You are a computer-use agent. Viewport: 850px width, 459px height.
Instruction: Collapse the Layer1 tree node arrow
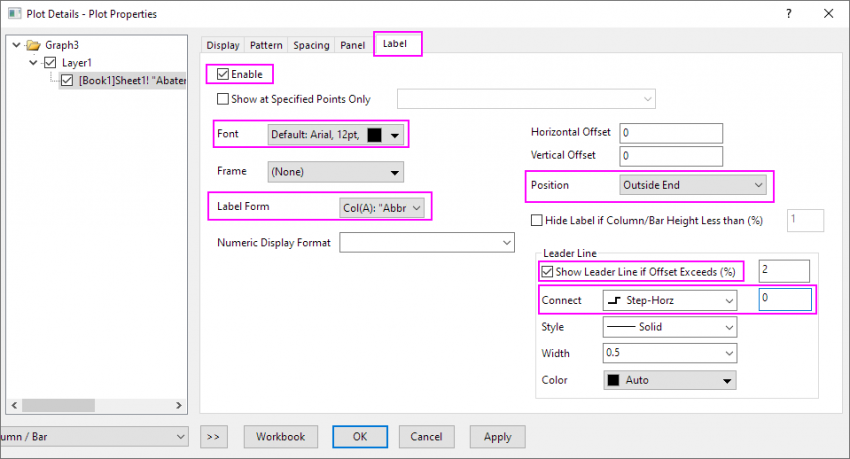(x=34, y=62)
